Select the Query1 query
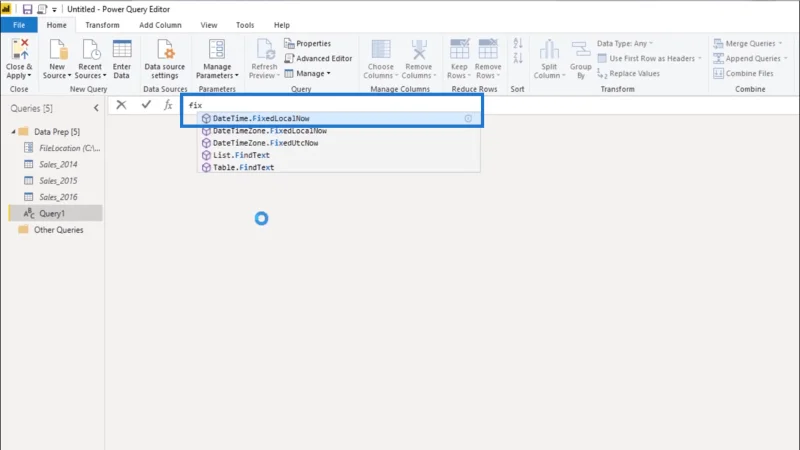 point(55,213)
